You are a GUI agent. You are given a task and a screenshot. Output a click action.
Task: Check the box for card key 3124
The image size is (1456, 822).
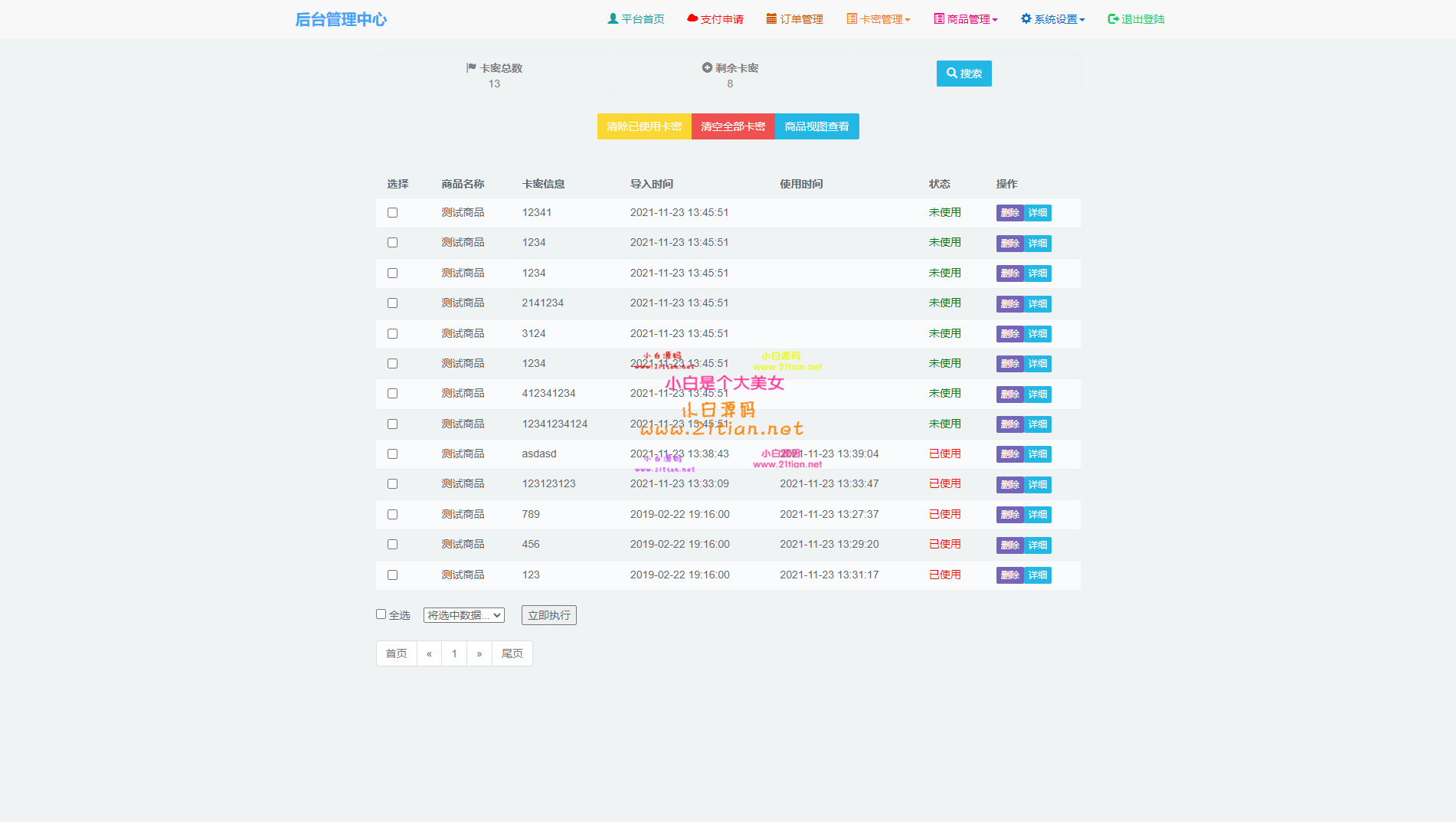(392, 333)
